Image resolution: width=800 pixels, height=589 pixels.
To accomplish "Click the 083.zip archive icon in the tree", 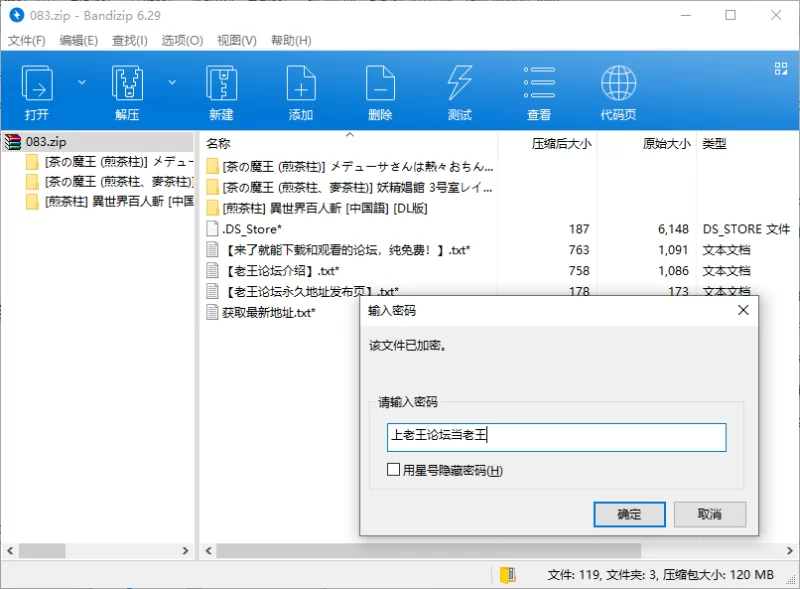I will pos(13,141).
